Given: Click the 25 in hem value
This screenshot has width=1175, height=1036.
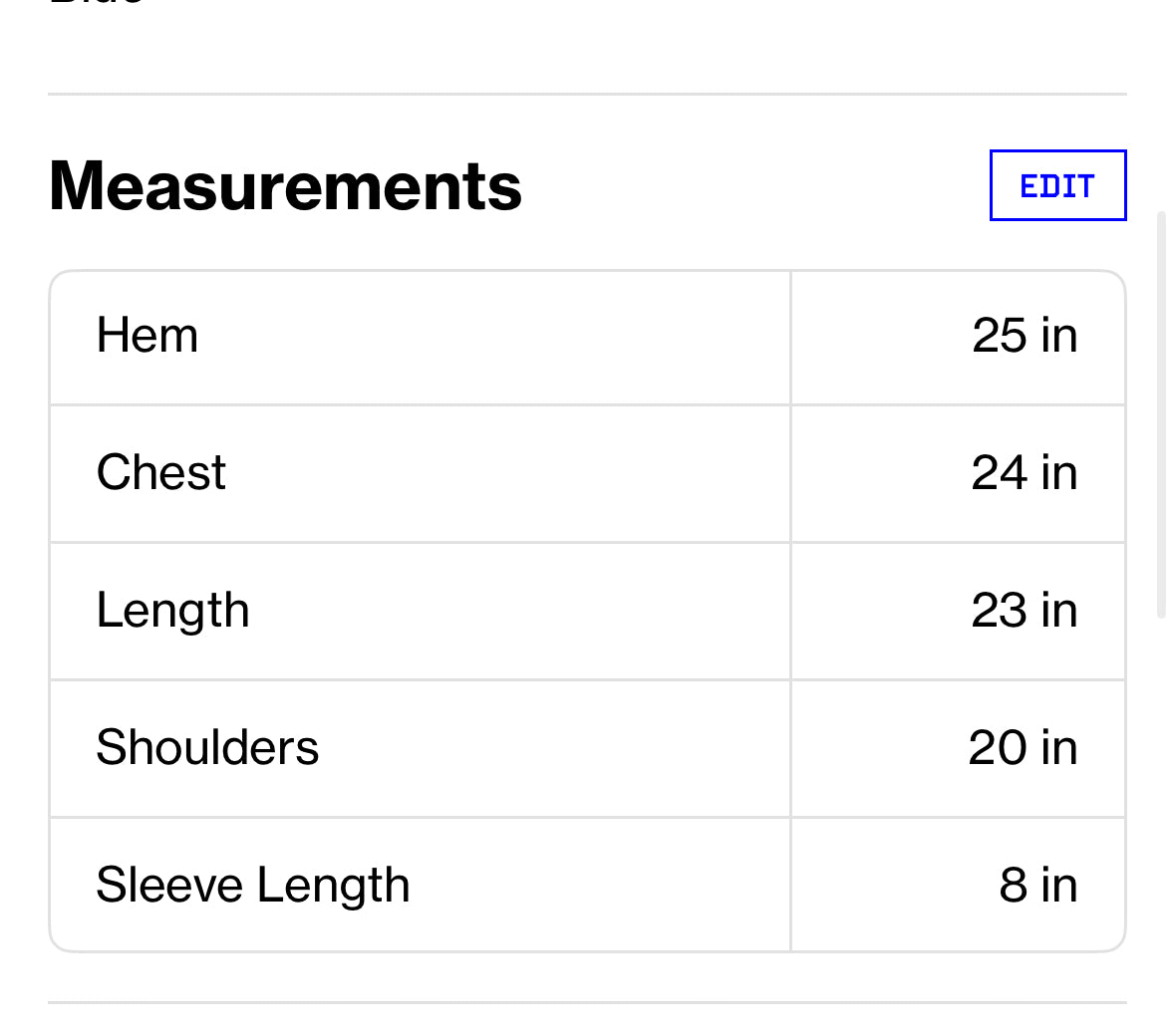Looking at the screenshot, I should [x=1025, y=336].
